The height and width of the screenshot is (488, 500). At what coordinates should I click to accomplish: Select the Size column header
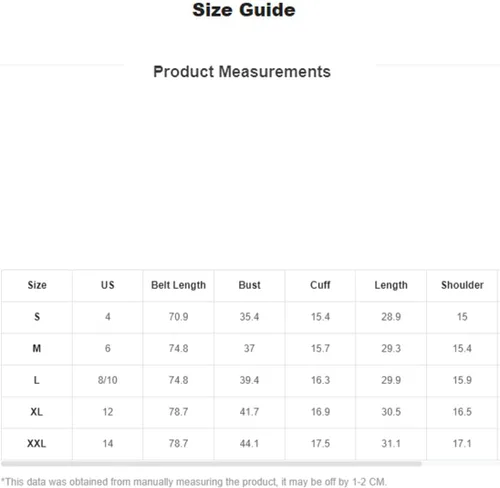click(x=37, y=285)
